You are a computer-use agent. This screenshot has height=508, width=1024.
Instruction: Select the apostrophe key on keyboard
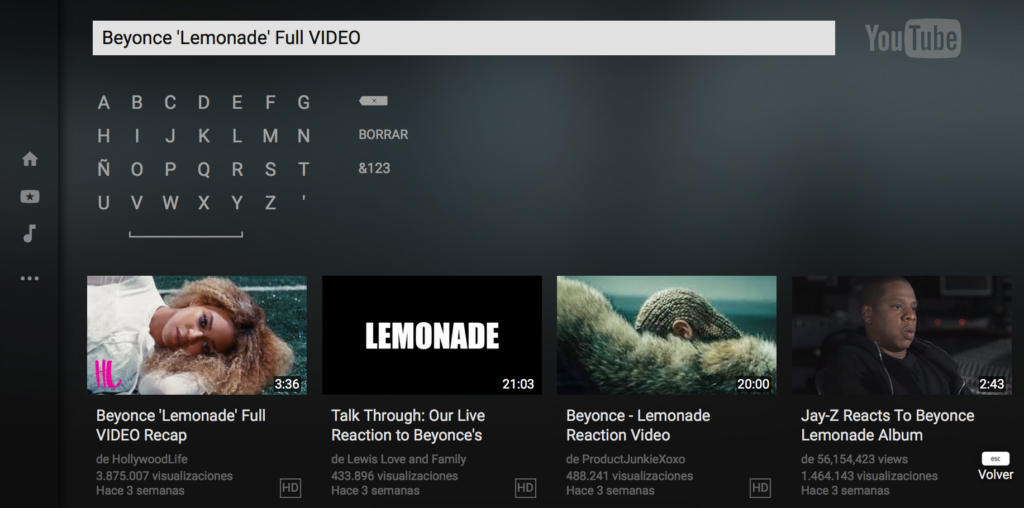tap(304, 198)
